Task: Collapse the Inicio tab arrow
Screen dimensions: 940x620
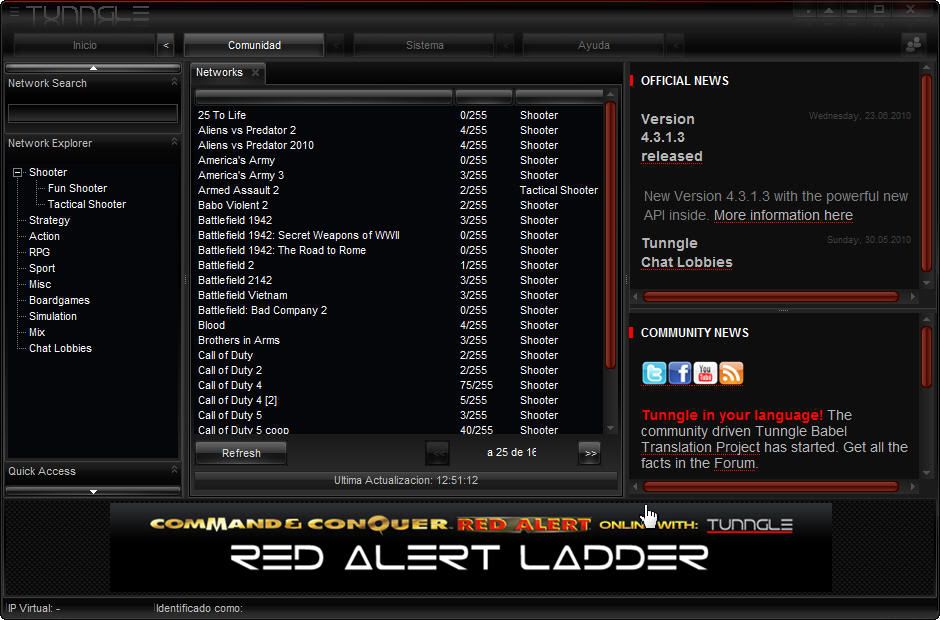Action: pyautogui.click(x=165, y=45)
